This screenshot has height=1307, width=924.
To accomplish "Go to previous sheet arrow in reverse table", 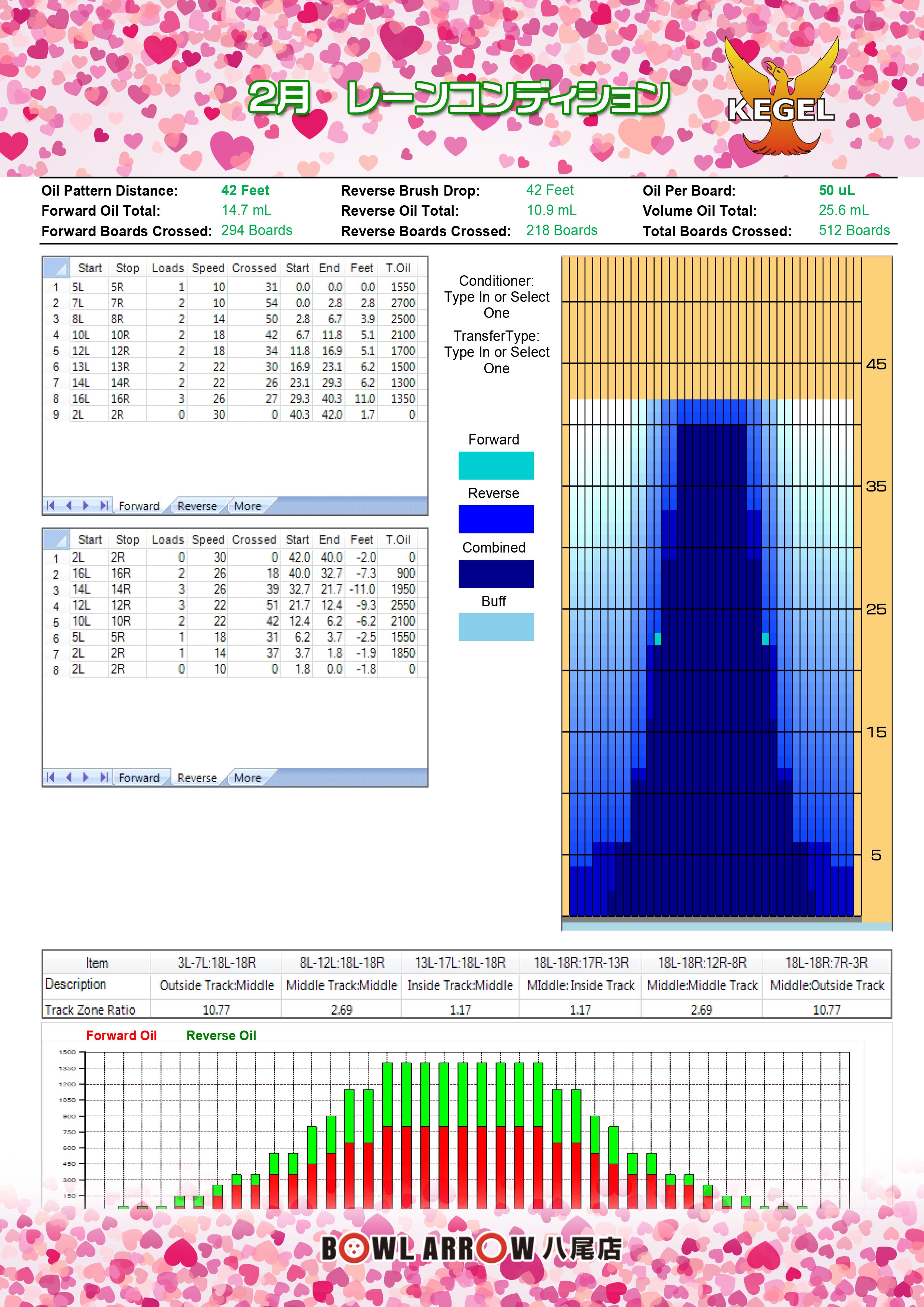I will (x=68, y=777).
